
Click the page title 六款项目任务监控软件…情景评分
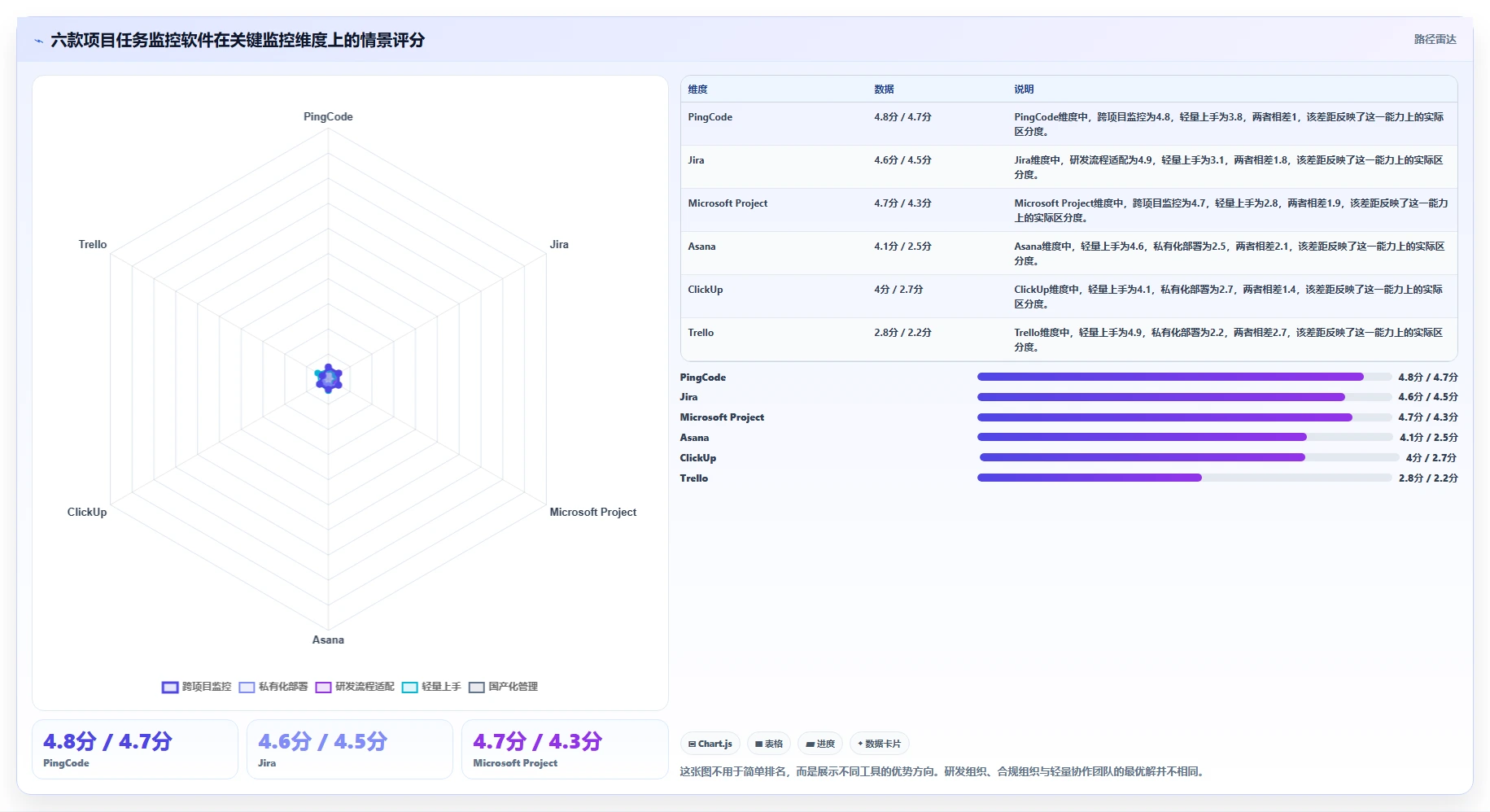click(238, 40)
